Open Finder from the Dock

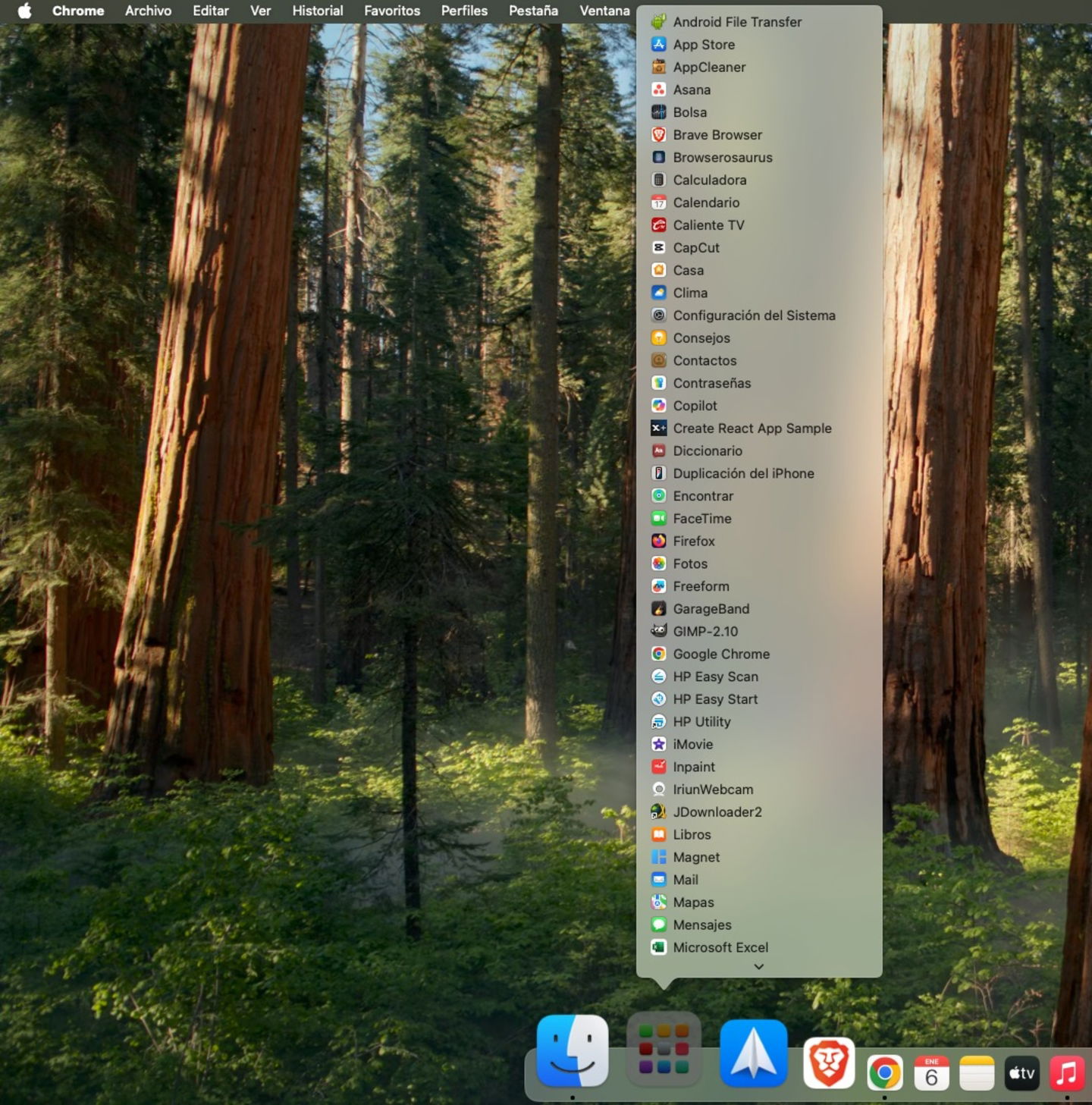click(x=573, y=1051)
